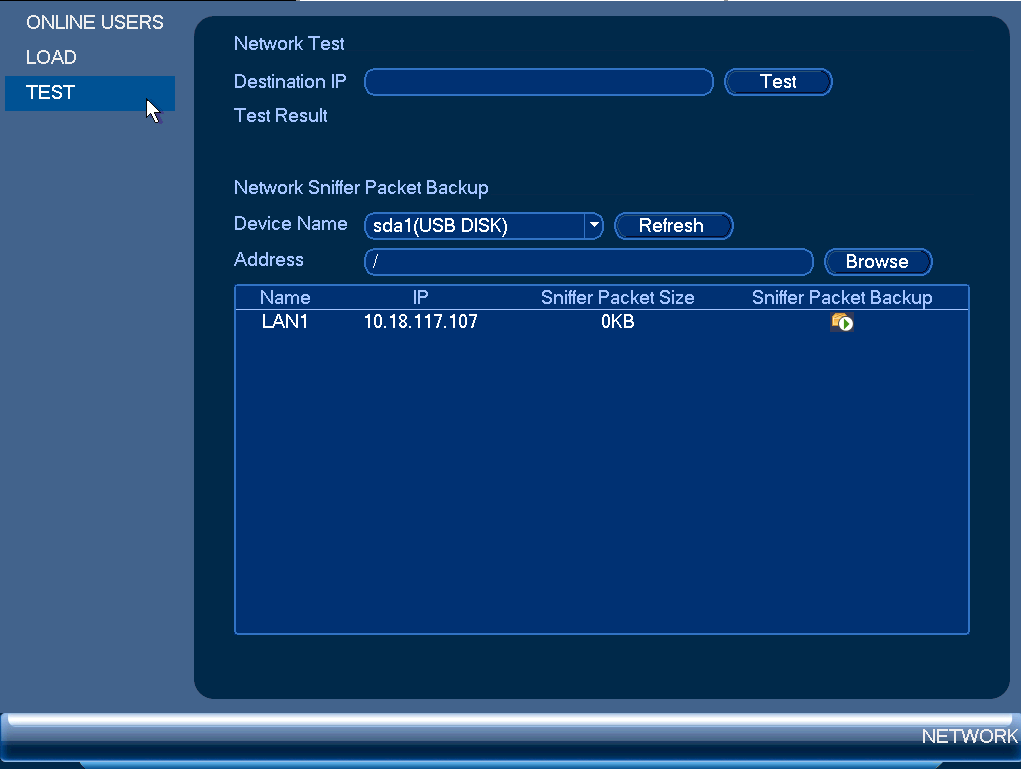Click the NETWORK label in bottom bar
The height and width of the screenshot is (769, 1021).
[x=969, y=736]
